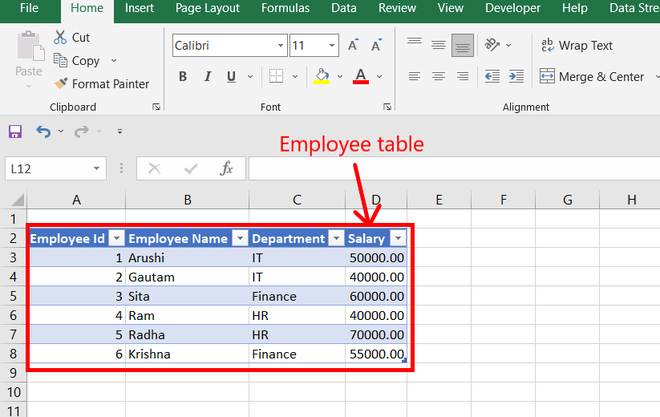The height and width of the screenshot is (417, 660).
Task: Open Paste options dropdown arrow
Action: 29,86
